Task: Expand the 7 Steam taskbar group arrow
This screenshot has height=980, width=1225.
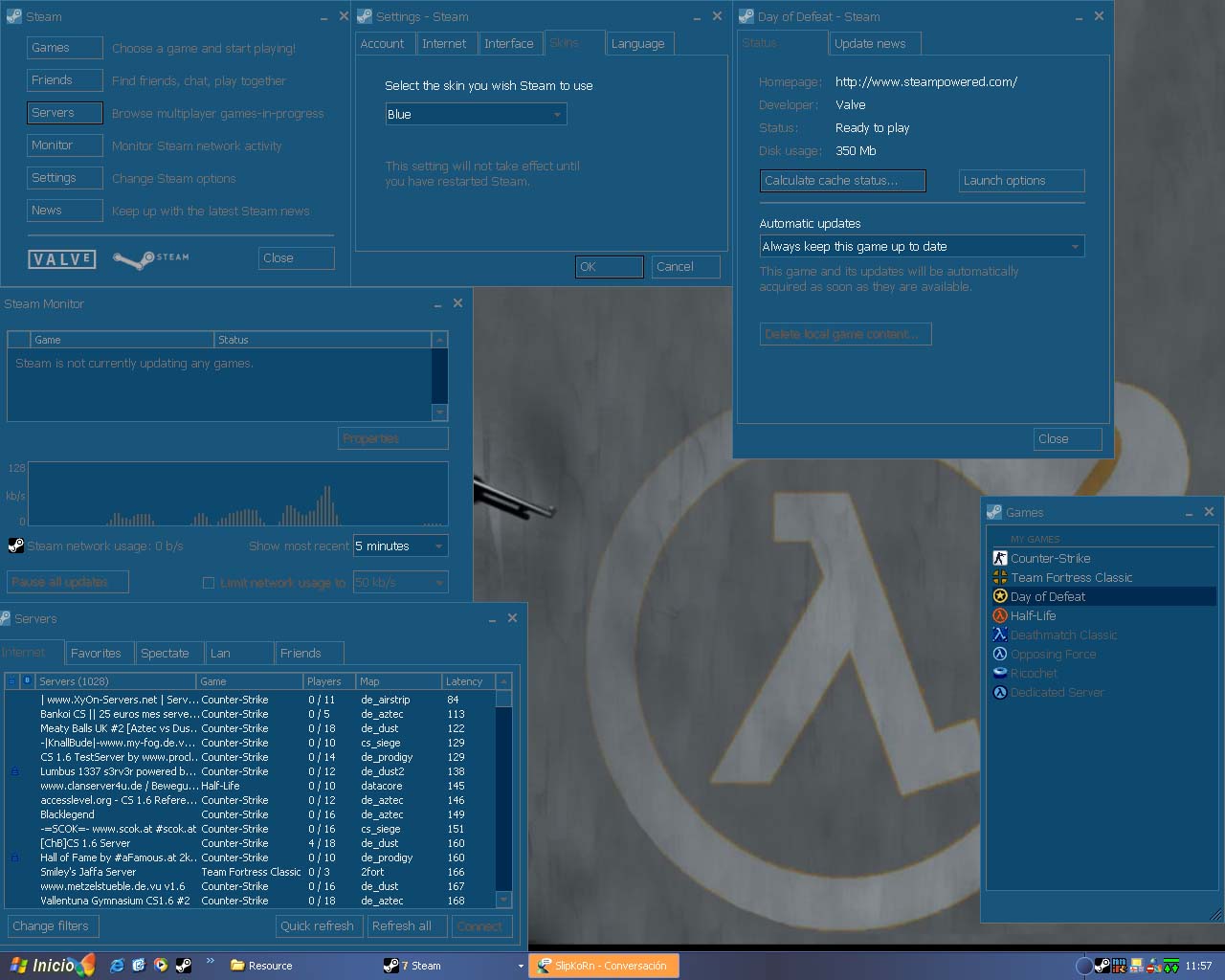Action: 521,966
